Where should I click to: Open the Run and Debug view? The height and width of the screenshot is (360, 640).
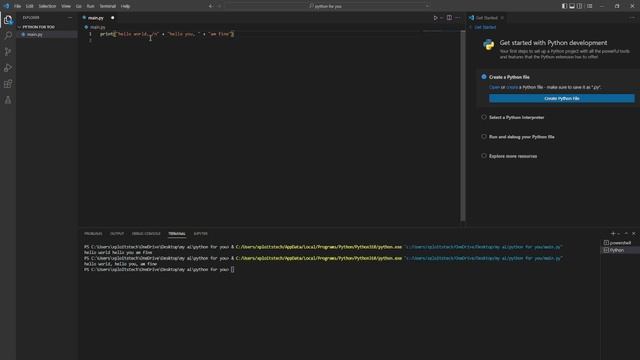[8, 68]
